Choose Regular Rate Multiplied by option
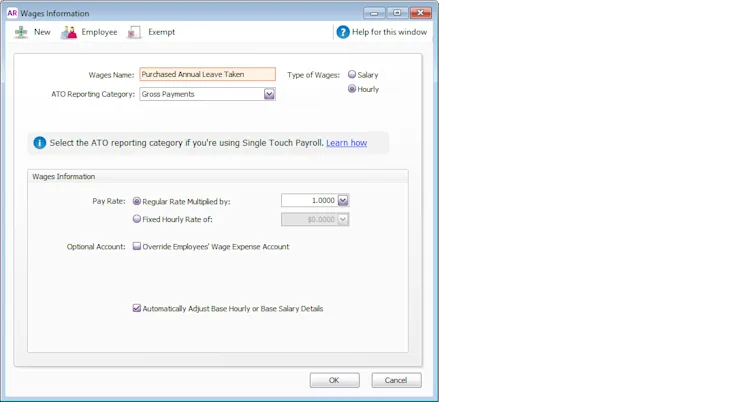The image size is (749, 402). click(137, 201)
